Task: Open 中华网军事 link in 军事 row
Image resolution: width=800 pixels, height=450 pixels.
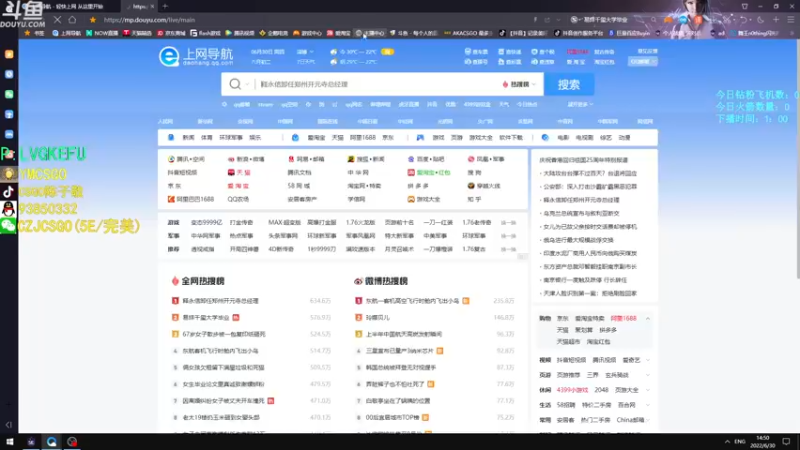Action: coord(206,236)
